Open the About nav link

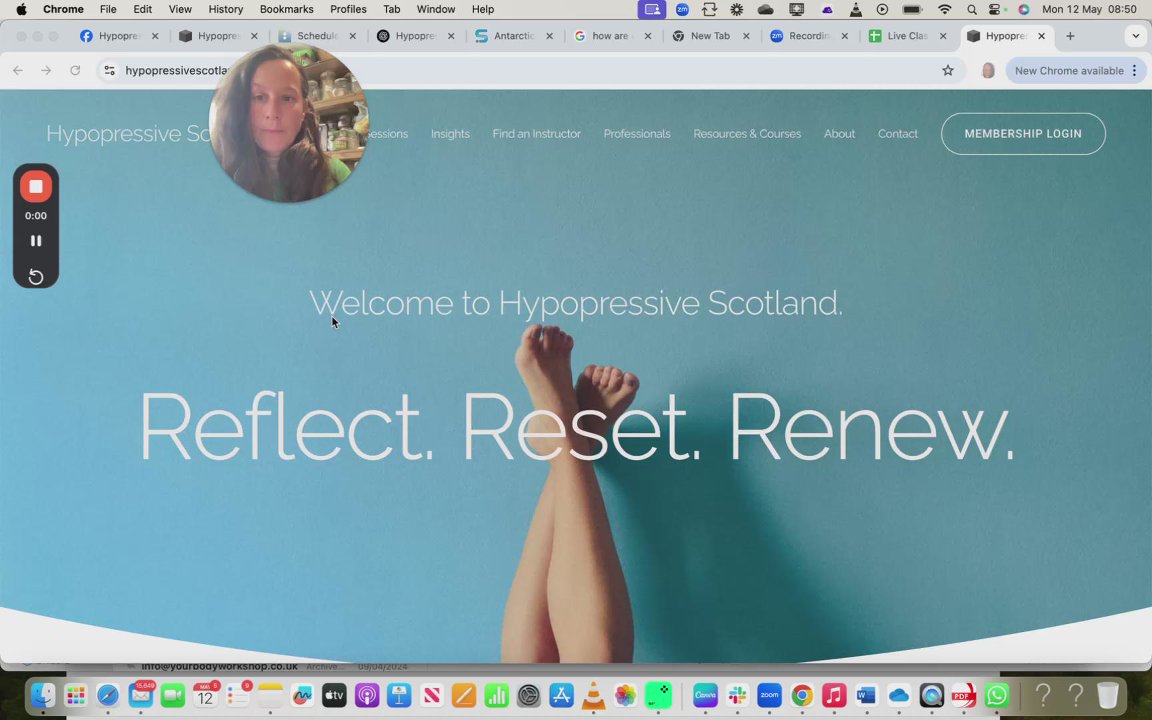tap(839, 134)
